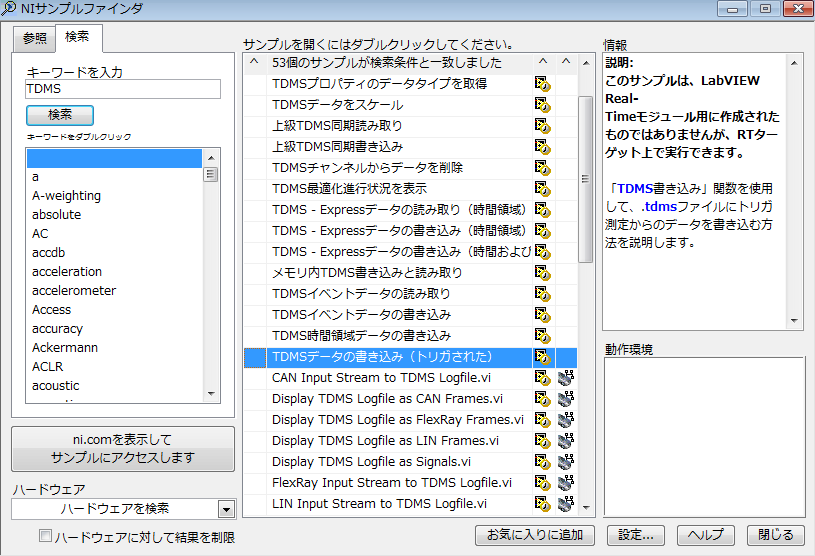Click hardware icon beside Display TDMS Logfile as Signals.vi
Viewport: 815px width, 556px height.
pos(566,462)
